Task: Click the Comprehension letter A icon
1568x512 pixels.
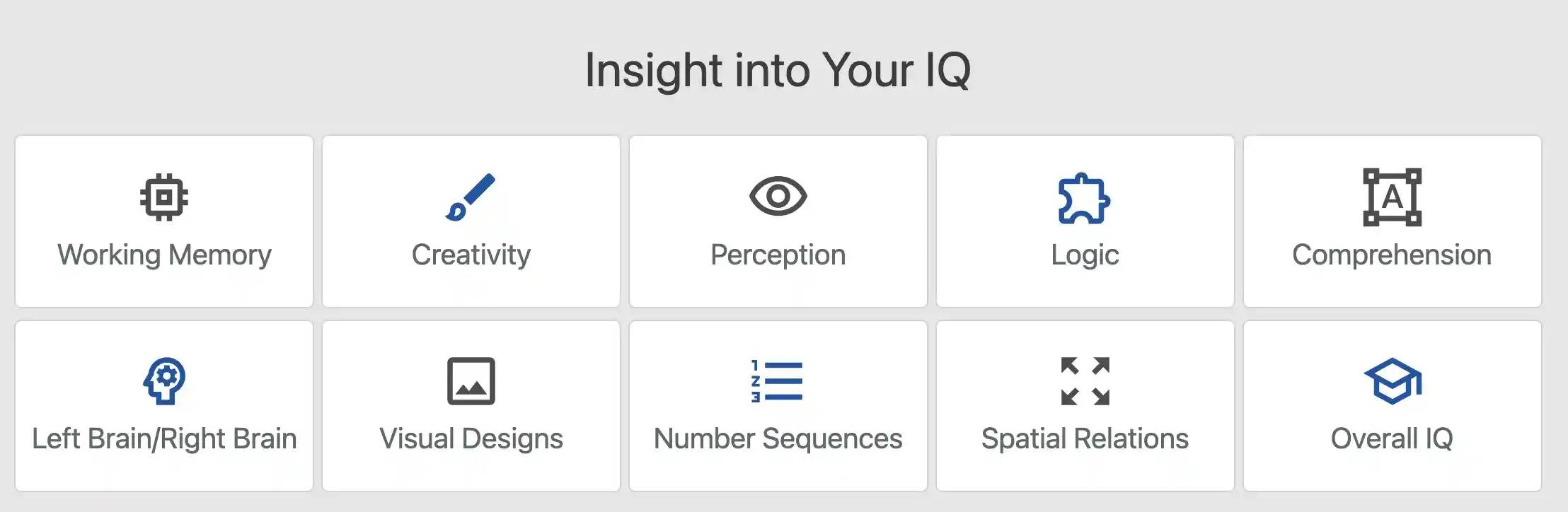Action: 1392,197
